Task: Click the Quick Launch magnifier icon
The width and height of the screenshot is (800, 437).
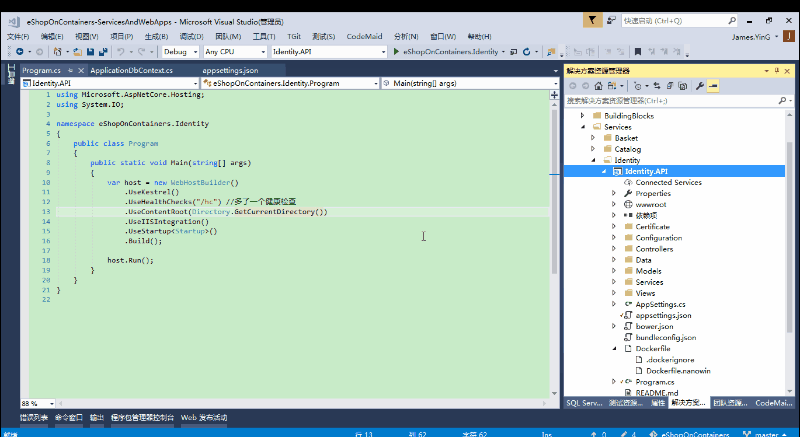Action: click(732, 20)
